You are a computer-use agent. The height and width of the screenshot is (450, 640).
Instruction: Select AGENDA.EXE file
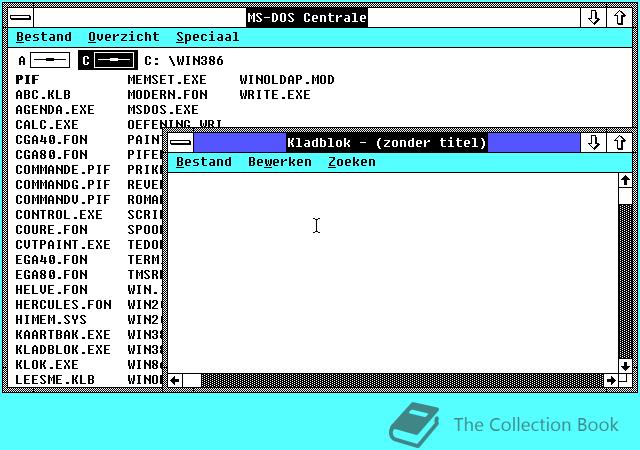point(55,110)
